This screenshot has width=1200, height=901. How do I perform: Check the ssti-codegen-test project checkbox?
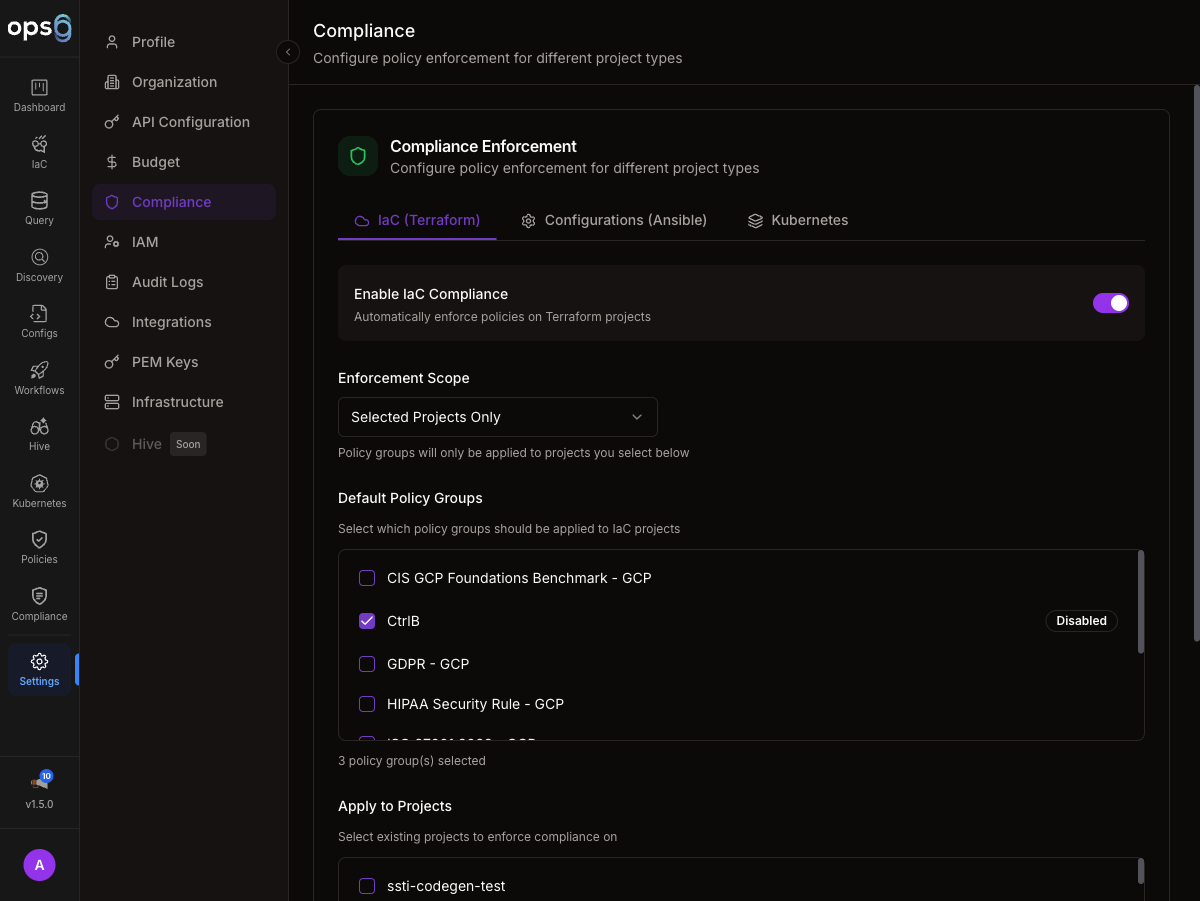tap(367, 886)
